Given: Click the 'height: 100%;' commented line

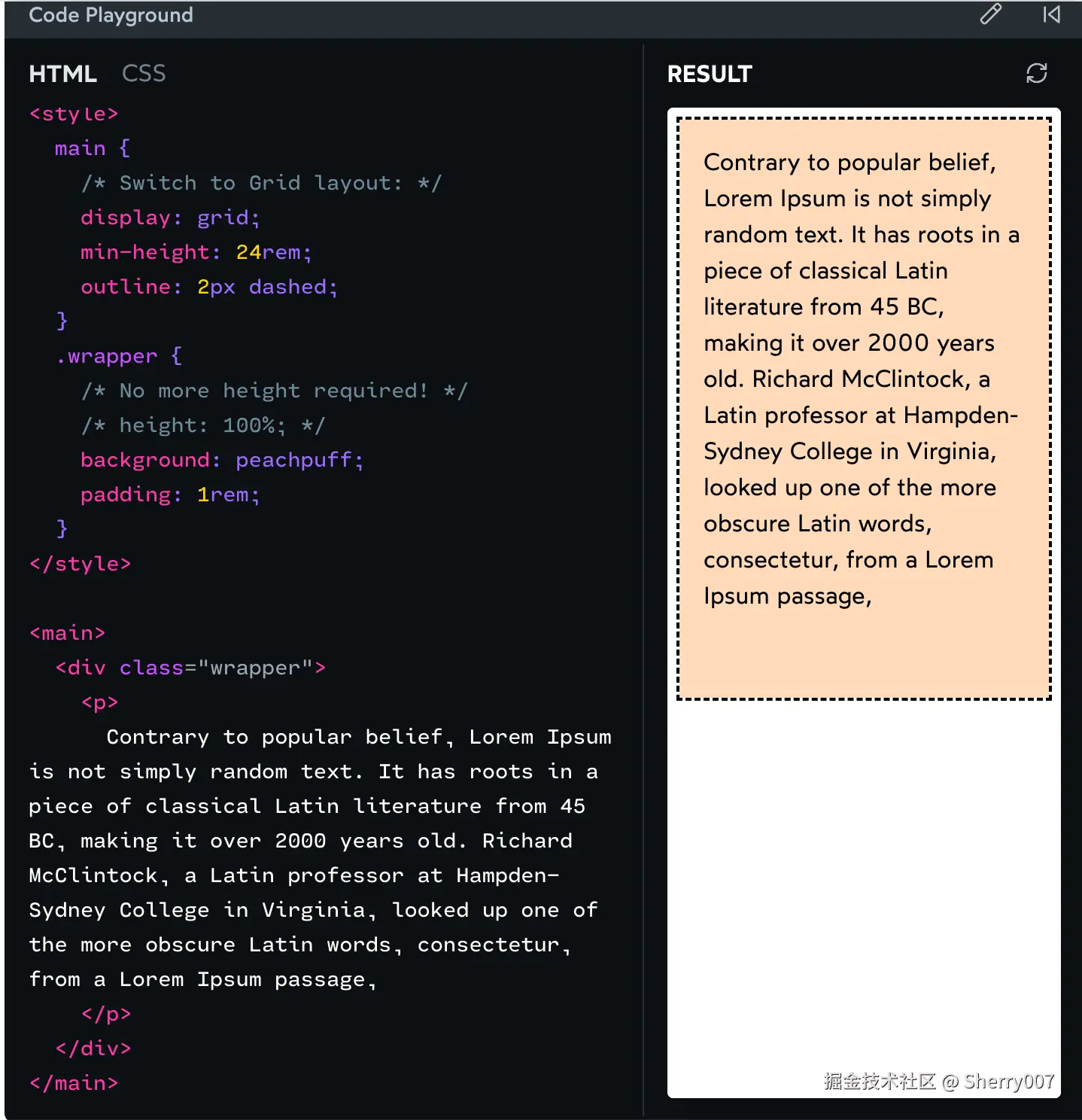Looking at the screenshot, I should [202, 425].
